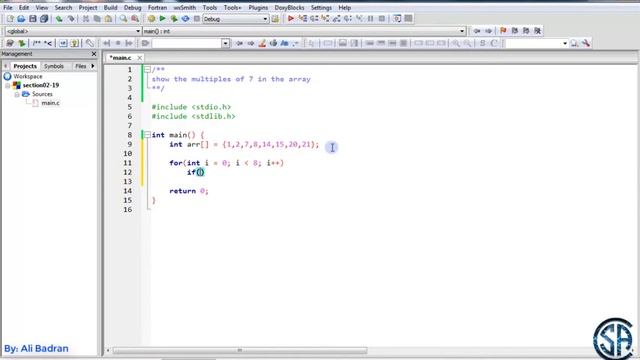Switch to the Files tab

coord(81,66)
